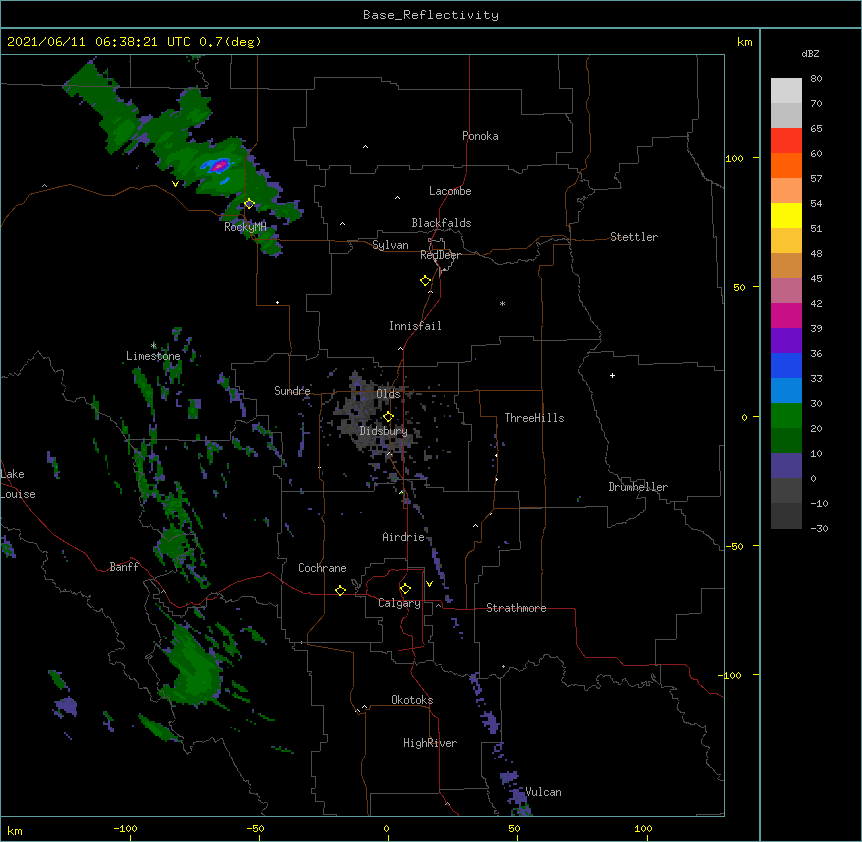The image size is (862, 842).
Task: Pick the indigo 0-10 dBZ legend color
Action: coord(786,466)
